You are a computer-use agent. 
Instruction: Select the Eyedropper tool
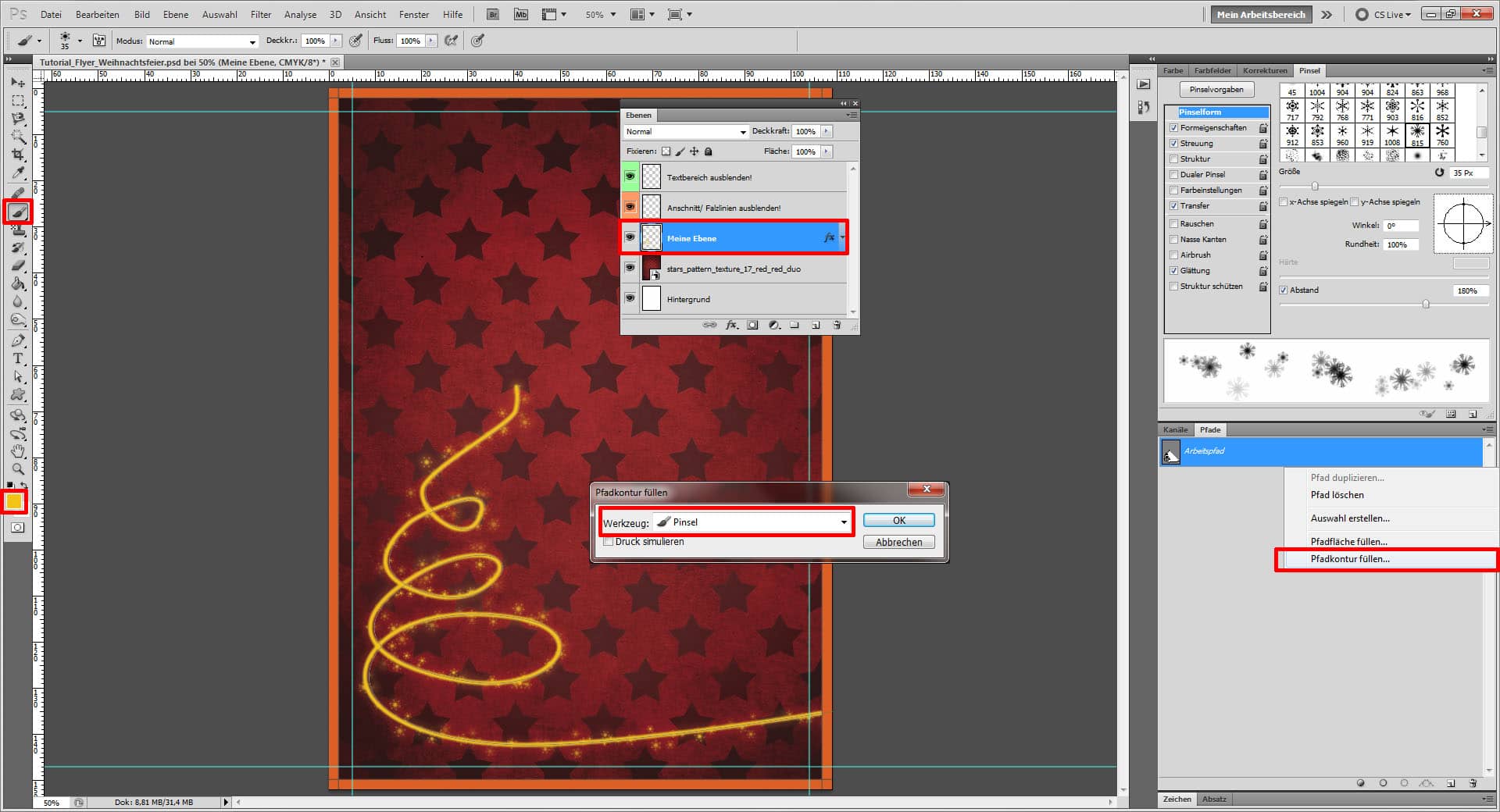pyautogui.click(x=18, y=173)
